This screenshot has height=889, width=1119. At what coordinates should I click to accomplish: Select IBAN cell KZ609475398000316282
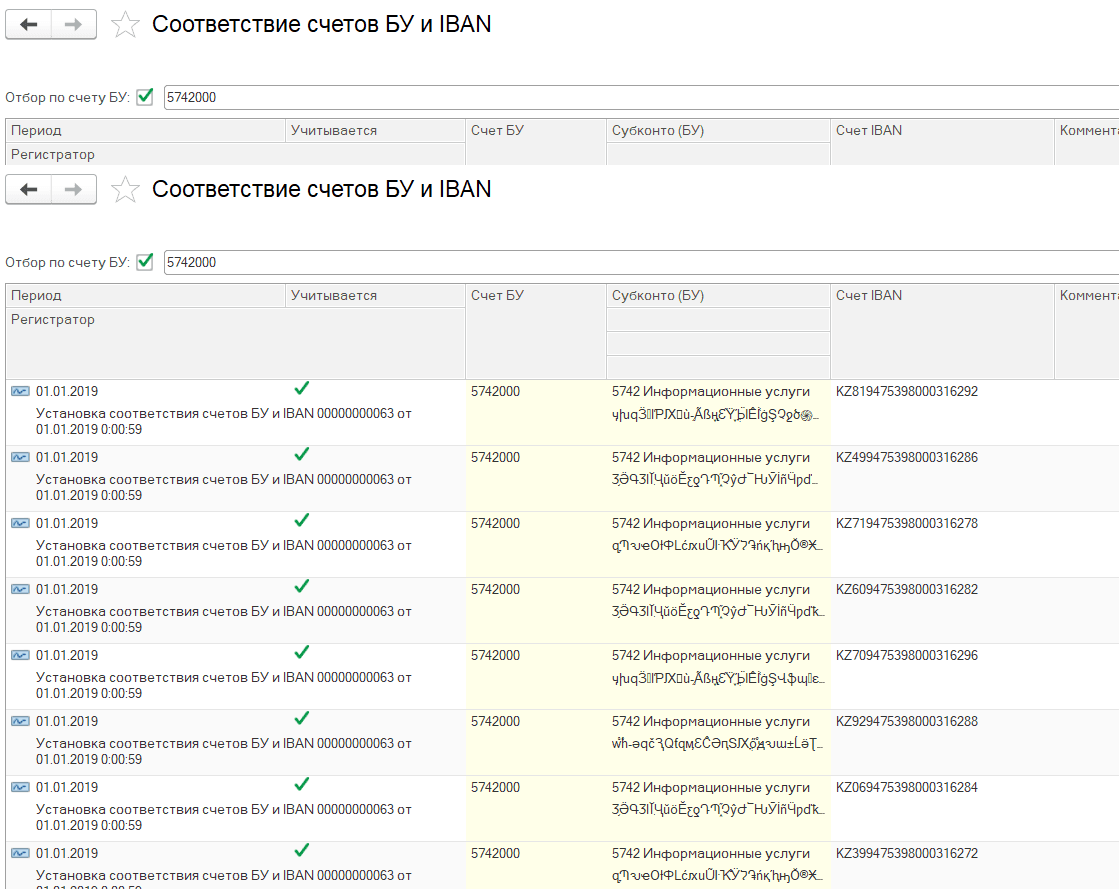(907, 589)
